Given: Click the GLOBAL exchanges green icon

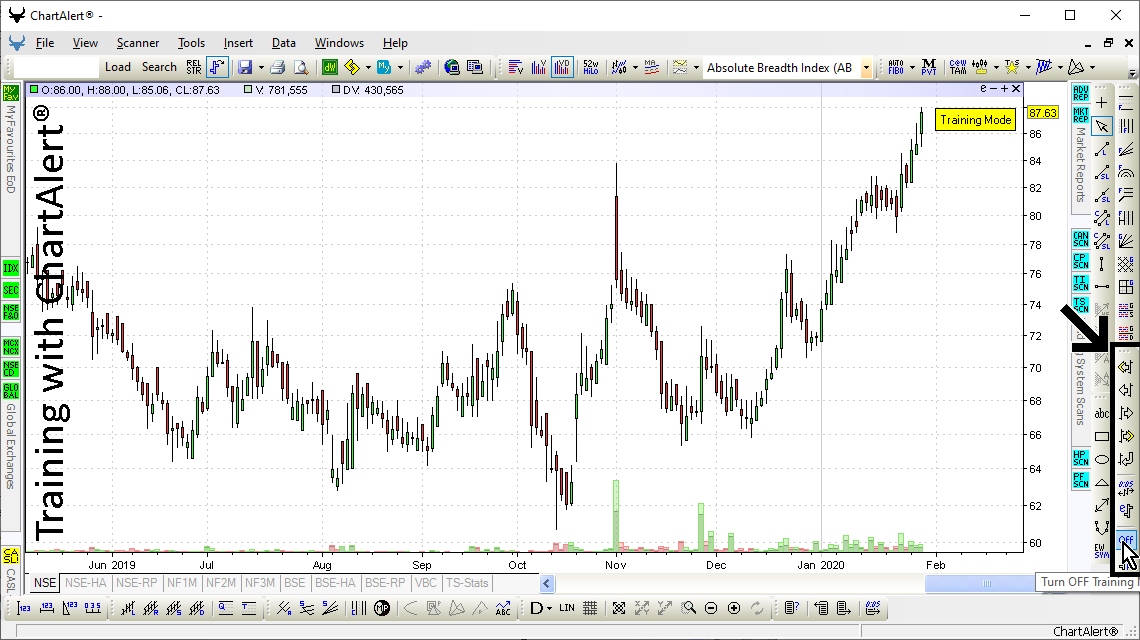Looking at the screenshot, I should coord(10,391).
